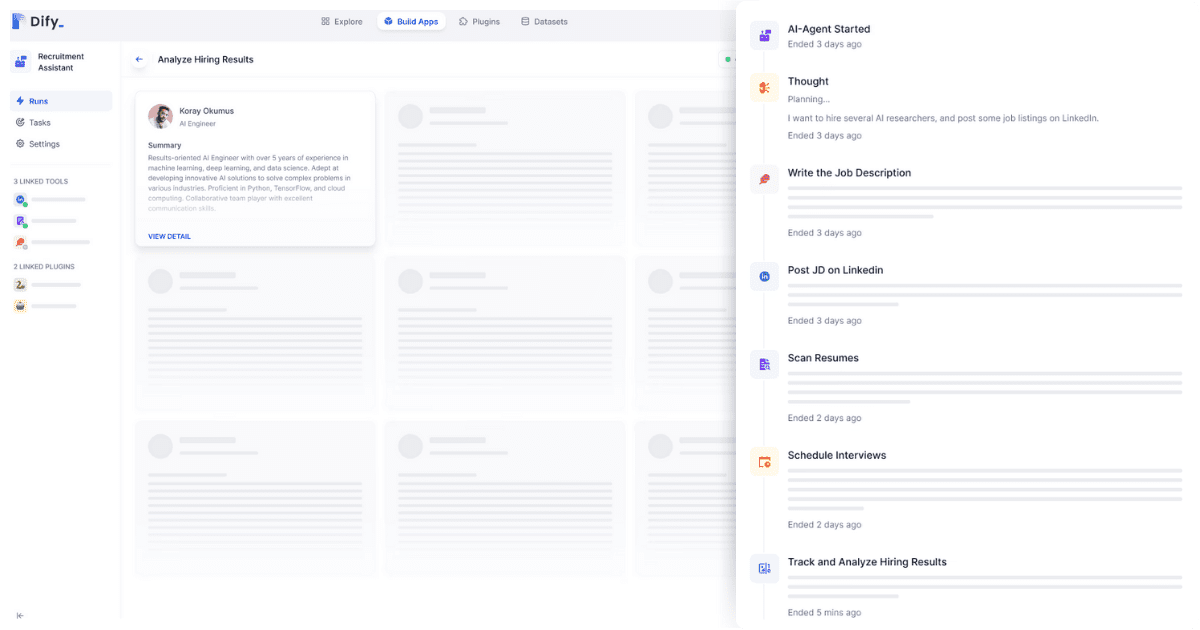The height and width of the screenshot is (630, 1200).
Task: Click the Summary heading on Koray's card
Action: [x=165, y=145]
